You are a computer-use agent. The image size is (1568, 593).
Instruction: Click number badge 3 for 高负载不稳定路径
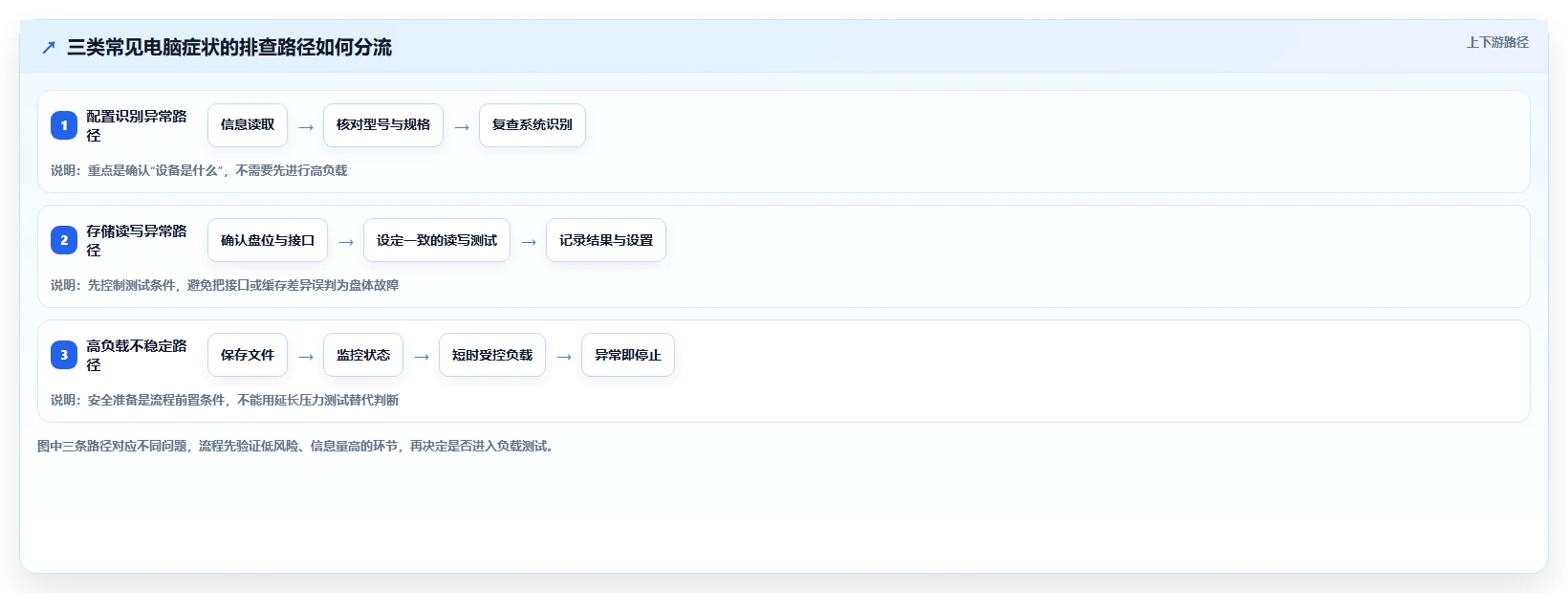coord(64,355)
